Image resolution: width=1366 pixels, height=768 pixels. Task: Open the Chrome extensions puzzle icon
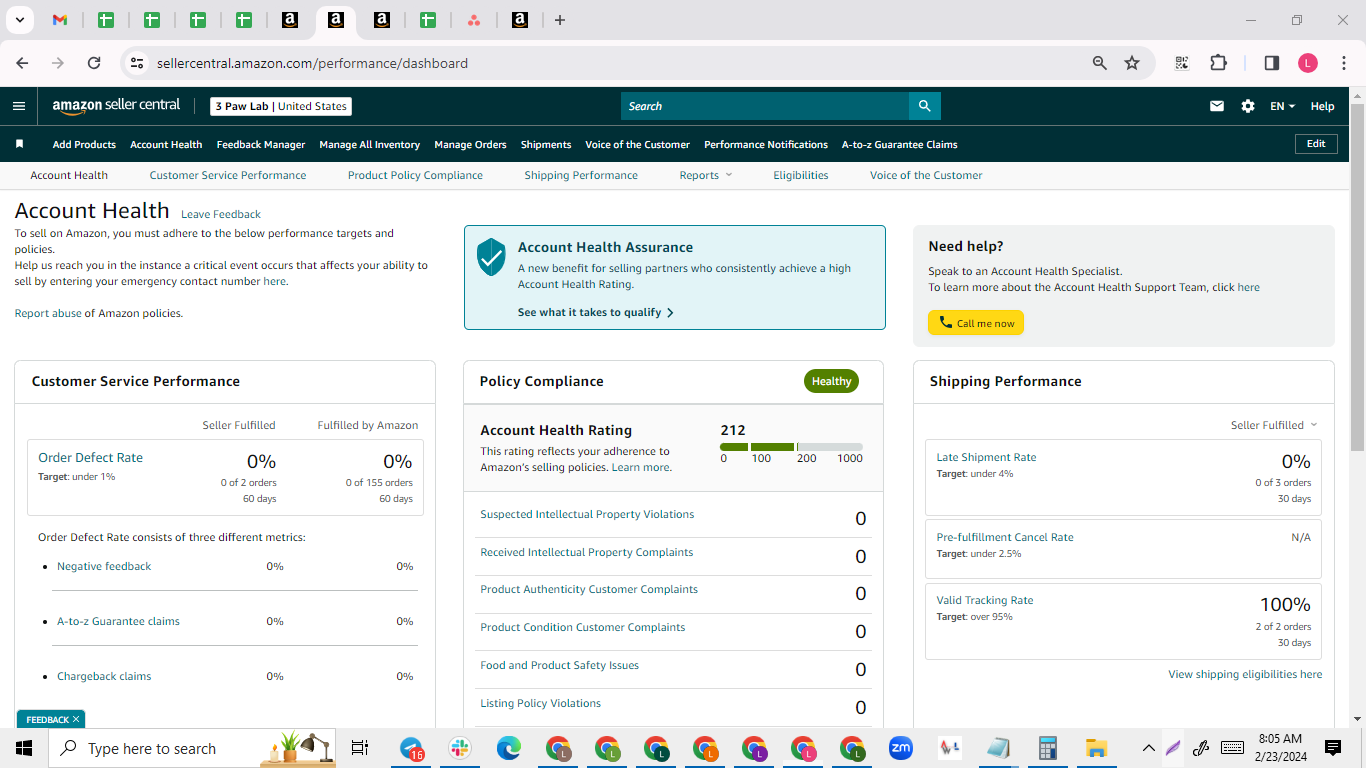click(x=1218, y=63)
